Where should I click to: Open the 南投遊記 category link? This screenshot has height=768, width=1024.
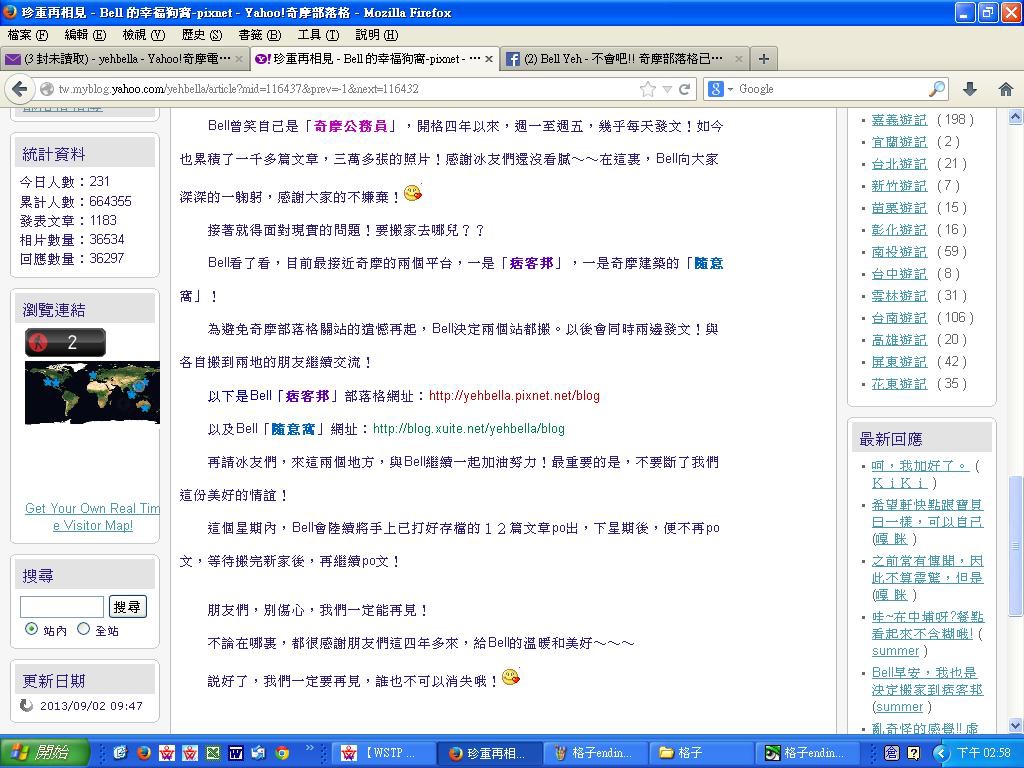(x=899, y=251)
